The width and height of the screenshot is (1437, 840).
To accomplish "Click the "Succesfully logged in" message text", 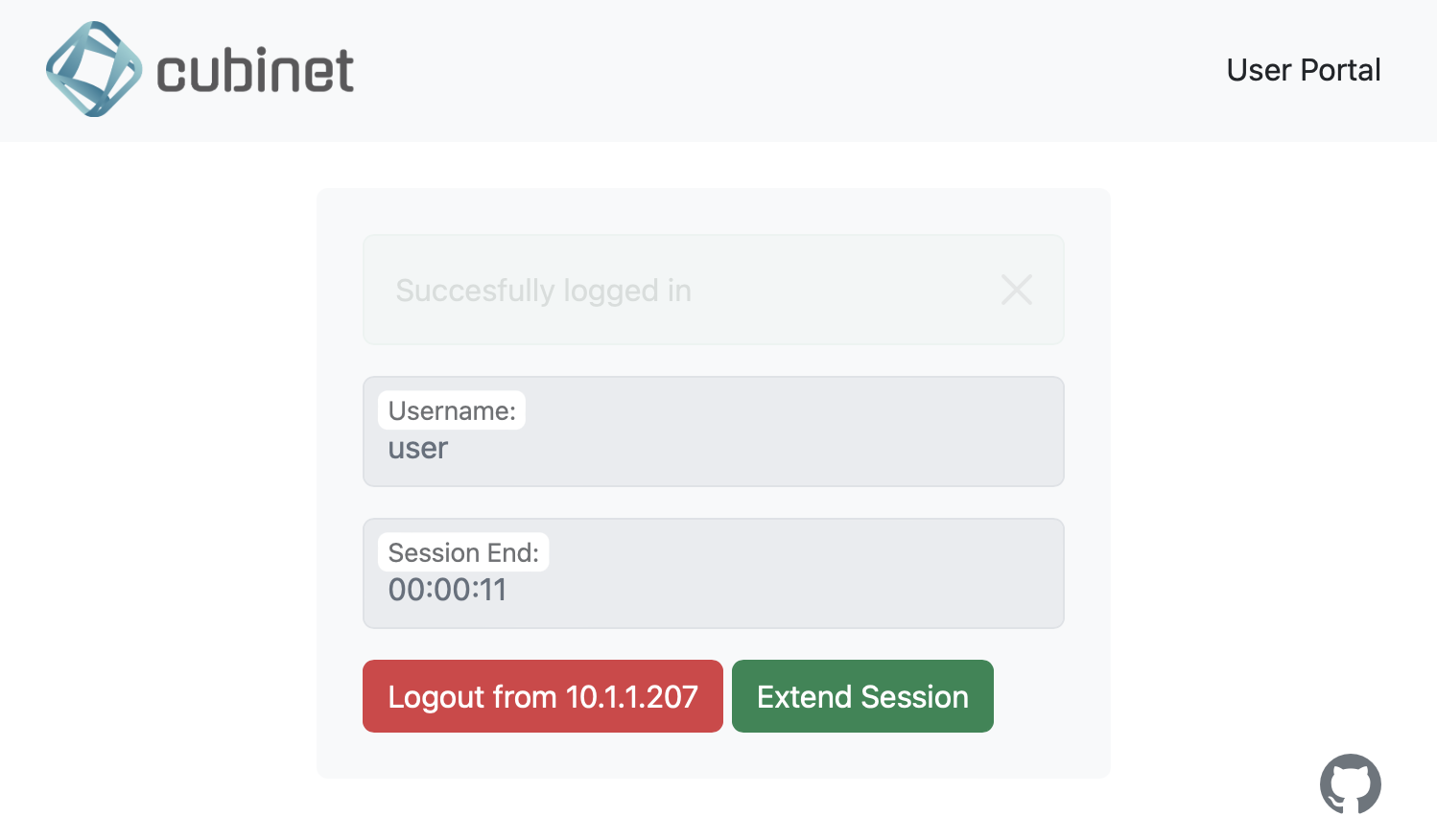I will click(x=543, y=290).
